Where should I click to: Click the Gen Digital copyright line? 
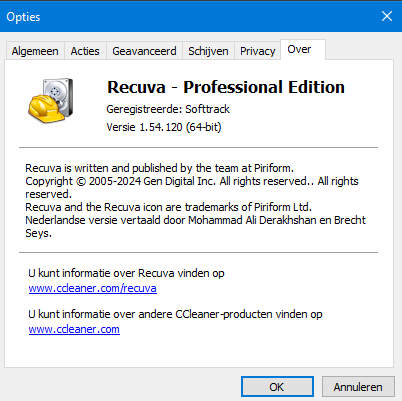(192, 187)
